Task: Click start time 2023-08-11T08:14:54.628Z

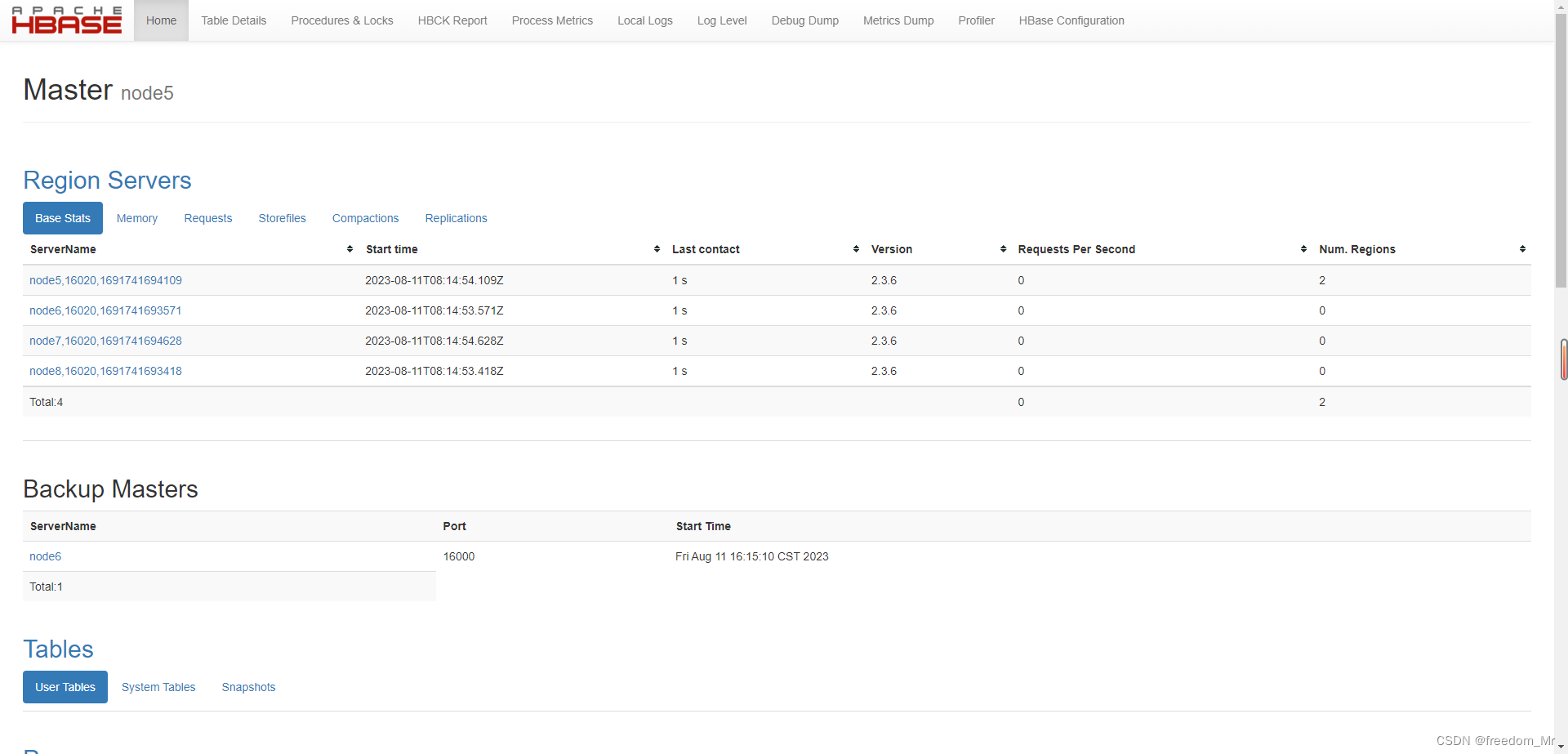Action: pos(434,341)
